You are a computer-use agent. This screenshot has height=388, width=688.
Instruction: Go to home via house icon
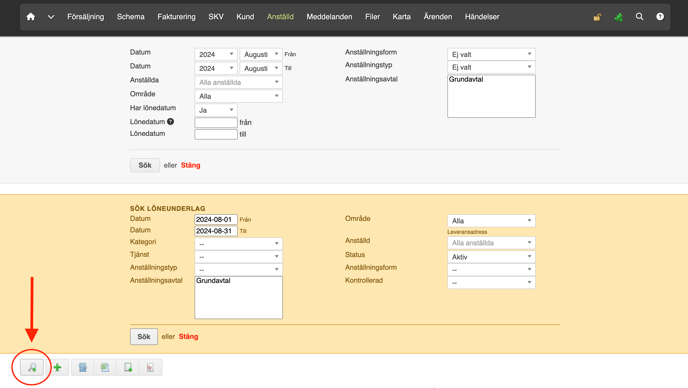[x=31, y=17]
